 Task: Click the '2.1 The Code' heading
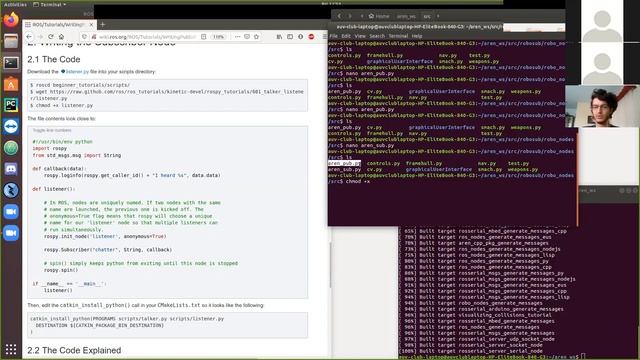[x=54, y=59]
